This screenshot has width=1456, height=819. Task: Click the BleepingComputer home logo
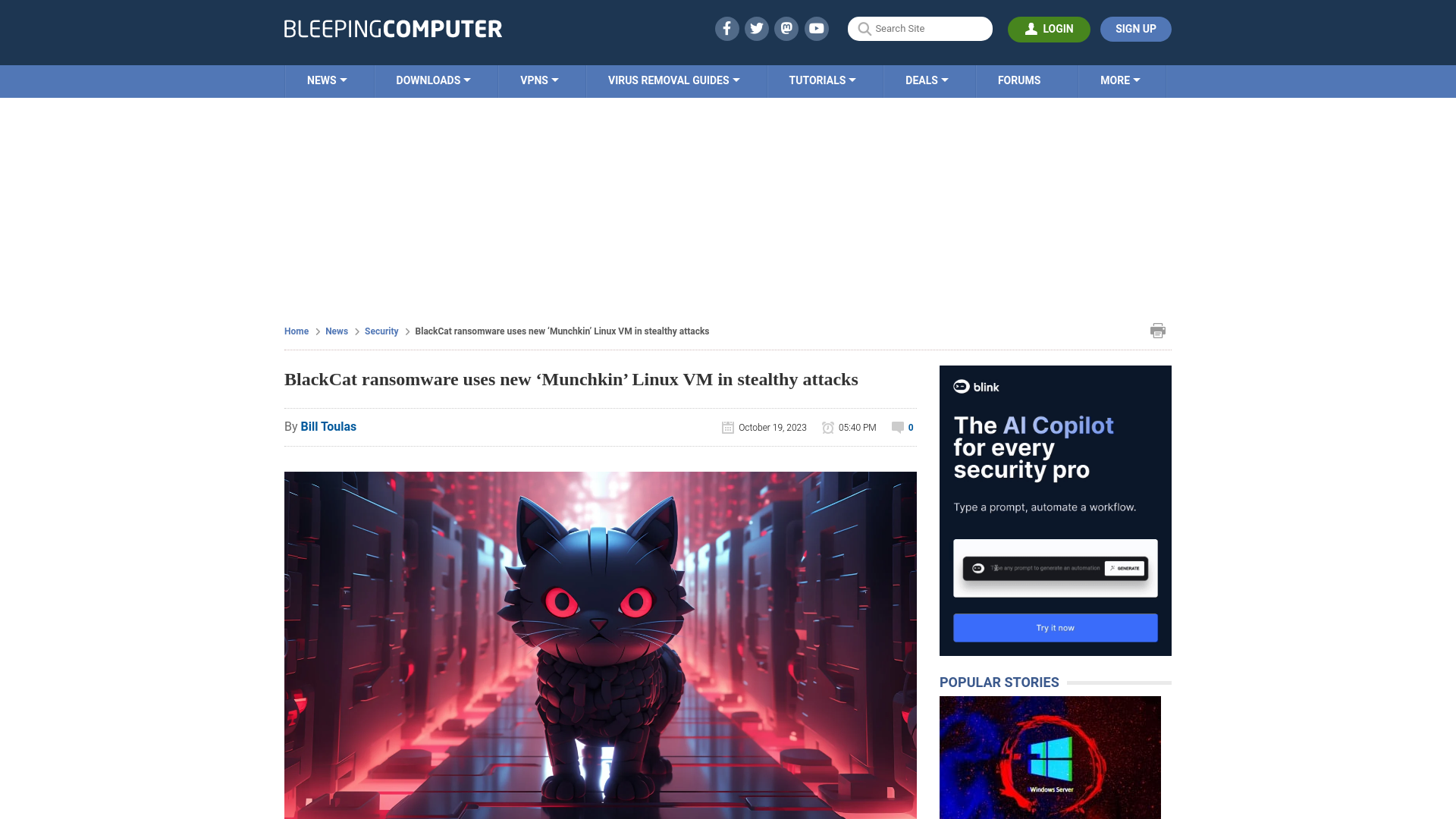[392, 28]
